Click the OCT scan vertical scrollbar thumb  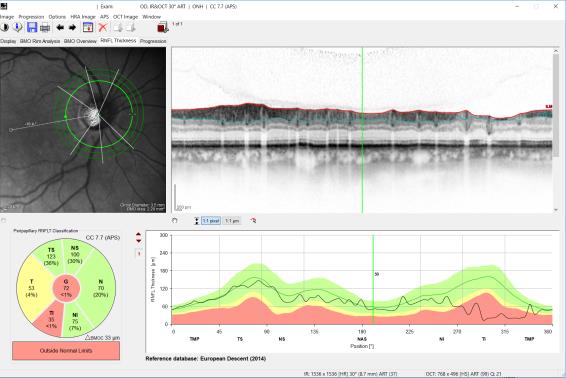click(556, 105)
